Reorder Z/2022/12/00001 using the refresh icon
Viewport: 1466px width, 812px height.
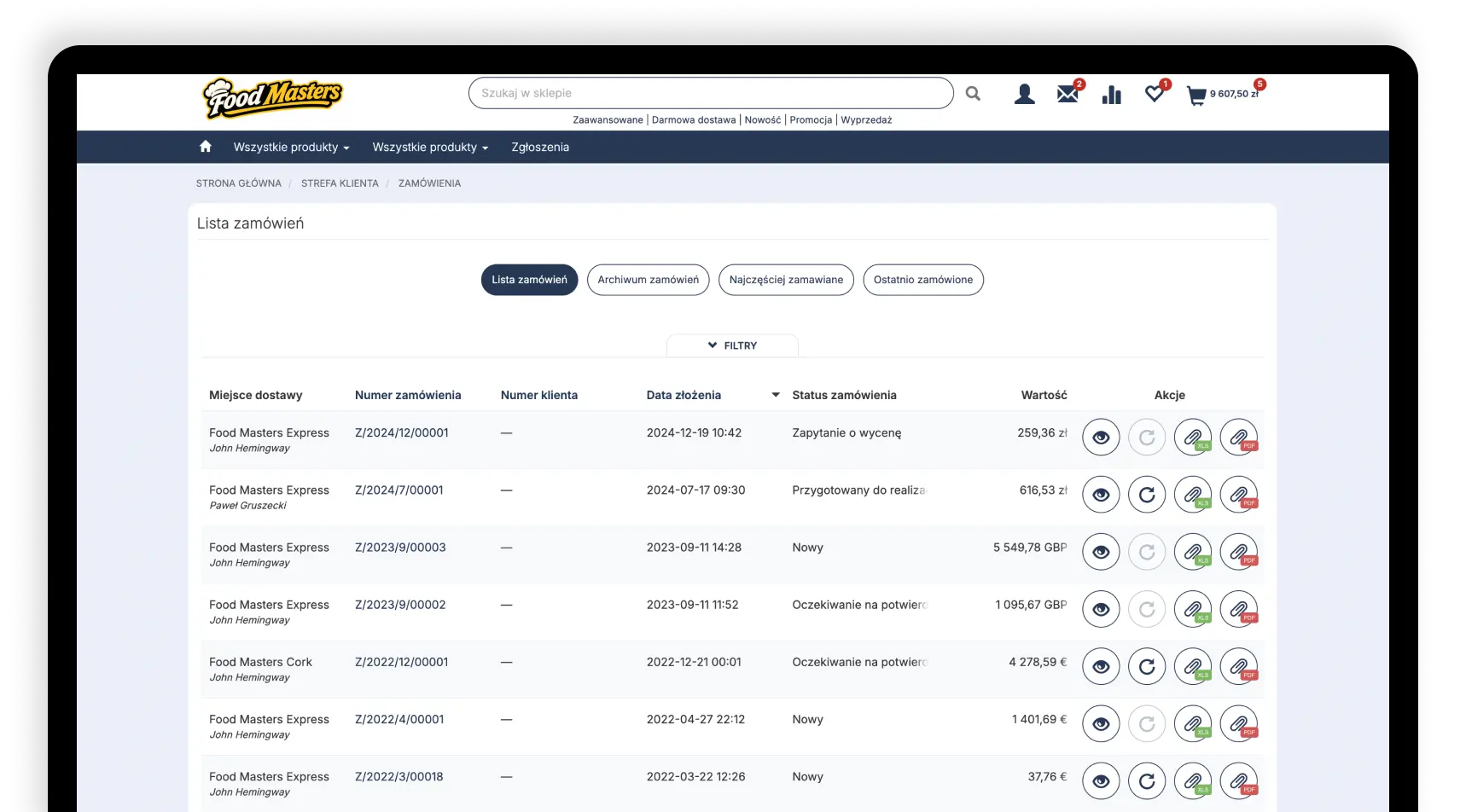pos(1146,666)
